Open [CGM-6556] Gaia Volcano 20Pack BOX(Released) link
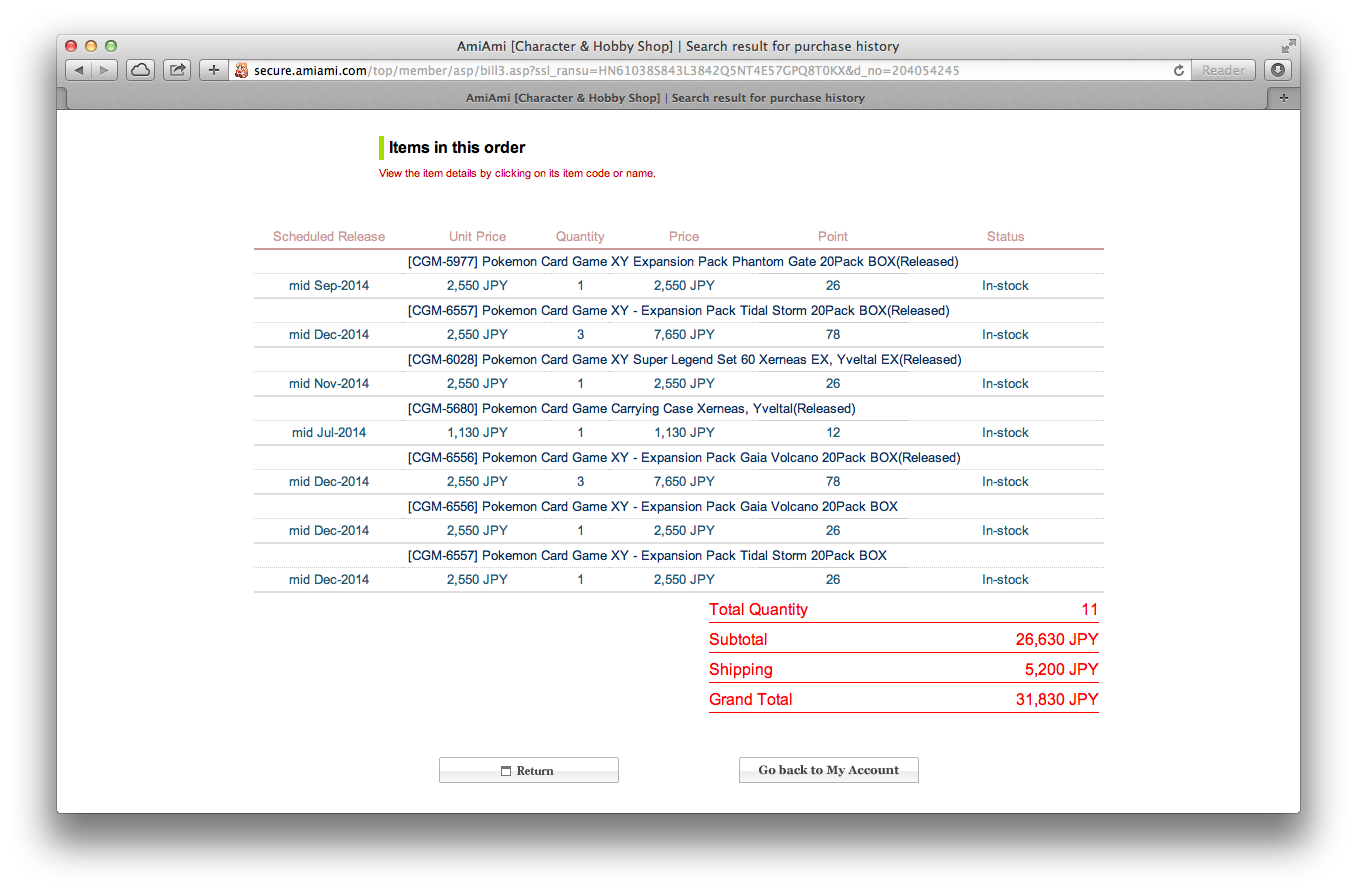This screenshot has height=892, width=1357. (684, 457)
